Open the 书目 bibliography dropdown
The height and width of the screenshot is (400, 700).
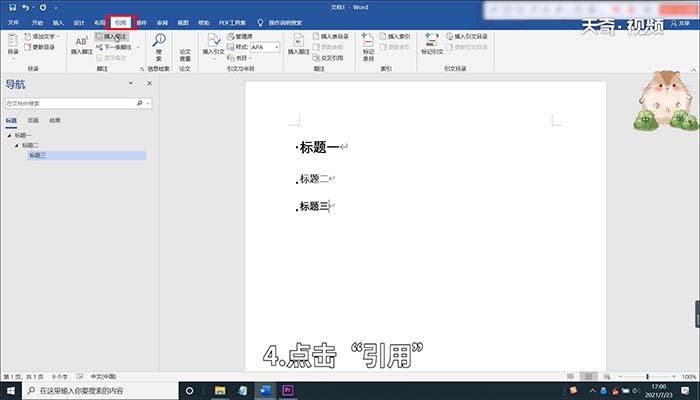pyautogui.click(x=239, y=58)
